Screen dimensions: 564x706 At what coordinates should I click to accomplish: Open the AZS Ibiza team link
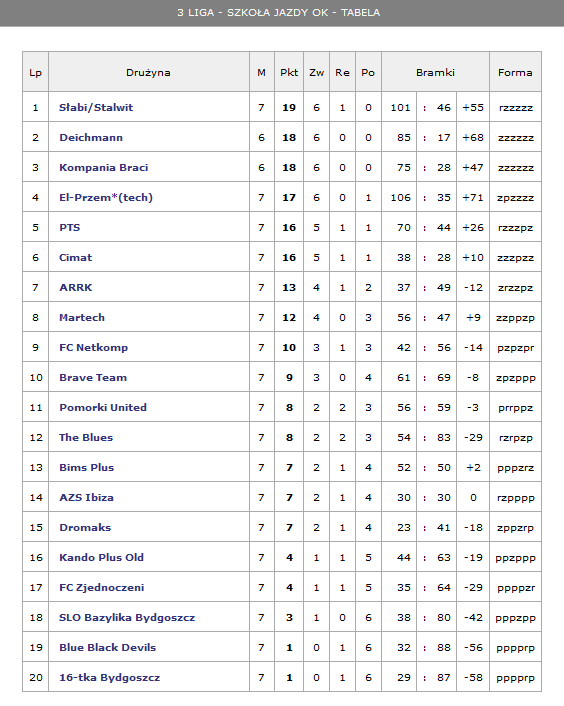pyautogui.click(x=86, y=498)
